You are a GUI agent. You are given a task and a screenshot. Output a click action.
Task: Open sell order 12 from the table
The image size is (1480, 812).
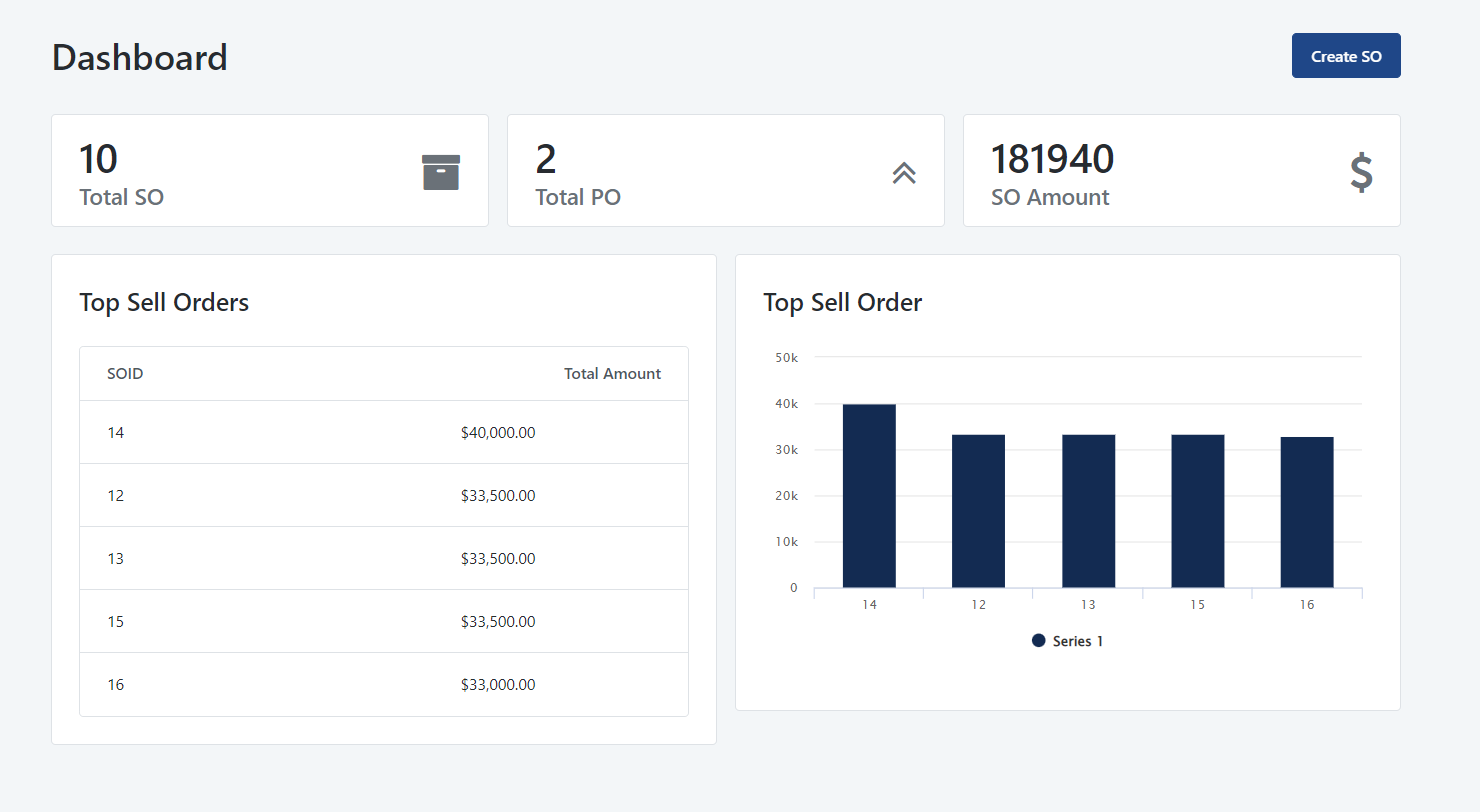(115, 495)
